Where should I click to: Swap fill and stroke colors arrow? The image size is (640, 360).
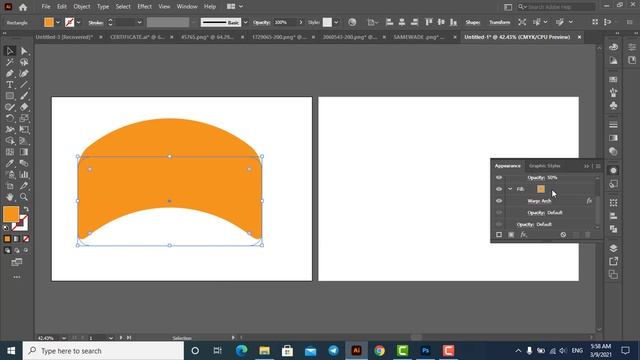click(x=26, y=209)
